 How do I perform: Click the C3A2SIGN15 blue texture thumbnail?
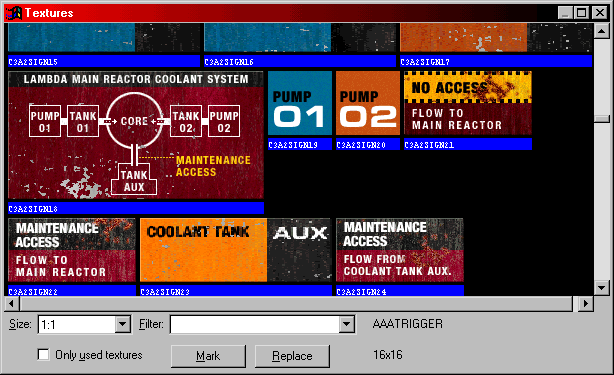pos(104,38)
